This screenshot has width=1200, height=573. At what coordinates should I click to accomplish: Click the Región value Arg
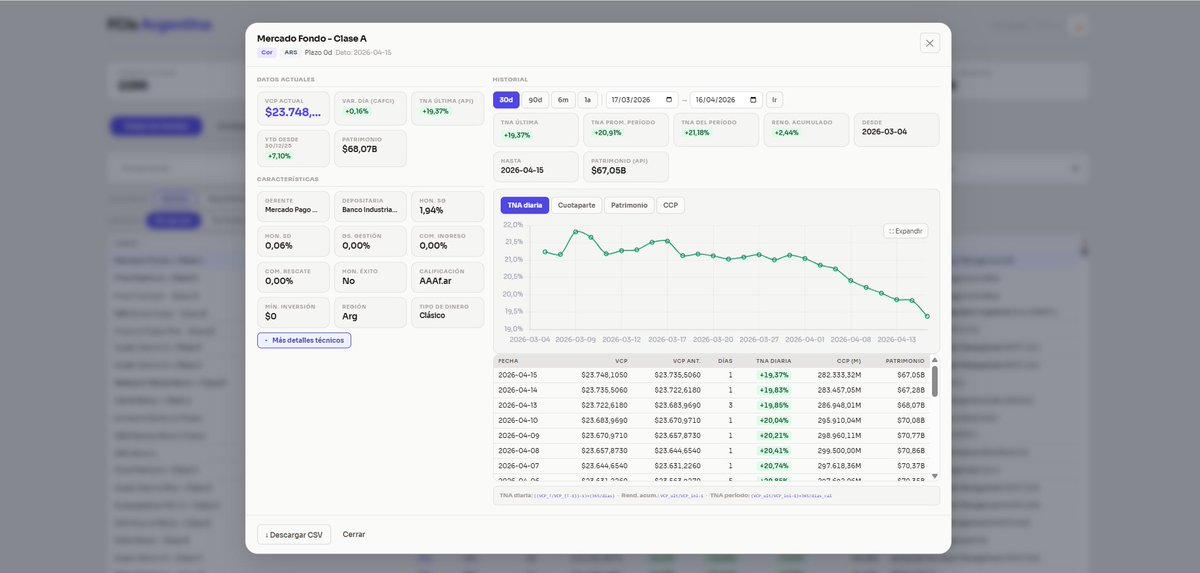point(350,316)
